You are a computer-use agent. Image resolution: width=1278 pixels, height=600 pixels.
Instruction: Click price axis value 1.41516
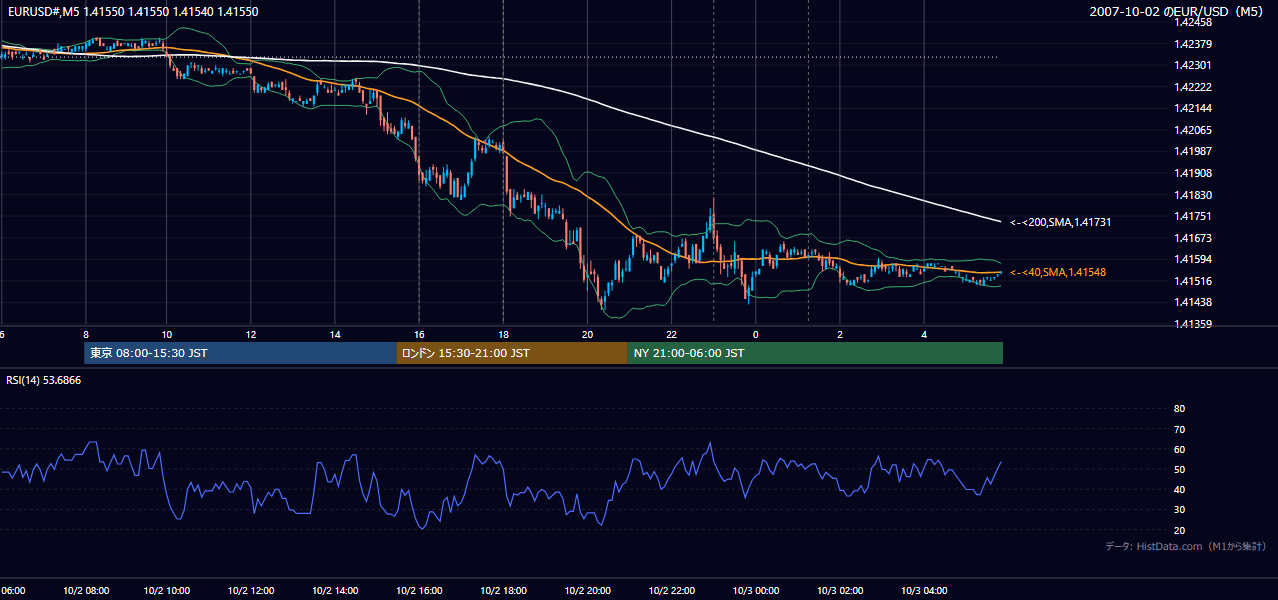click(x=1192, y=281)
